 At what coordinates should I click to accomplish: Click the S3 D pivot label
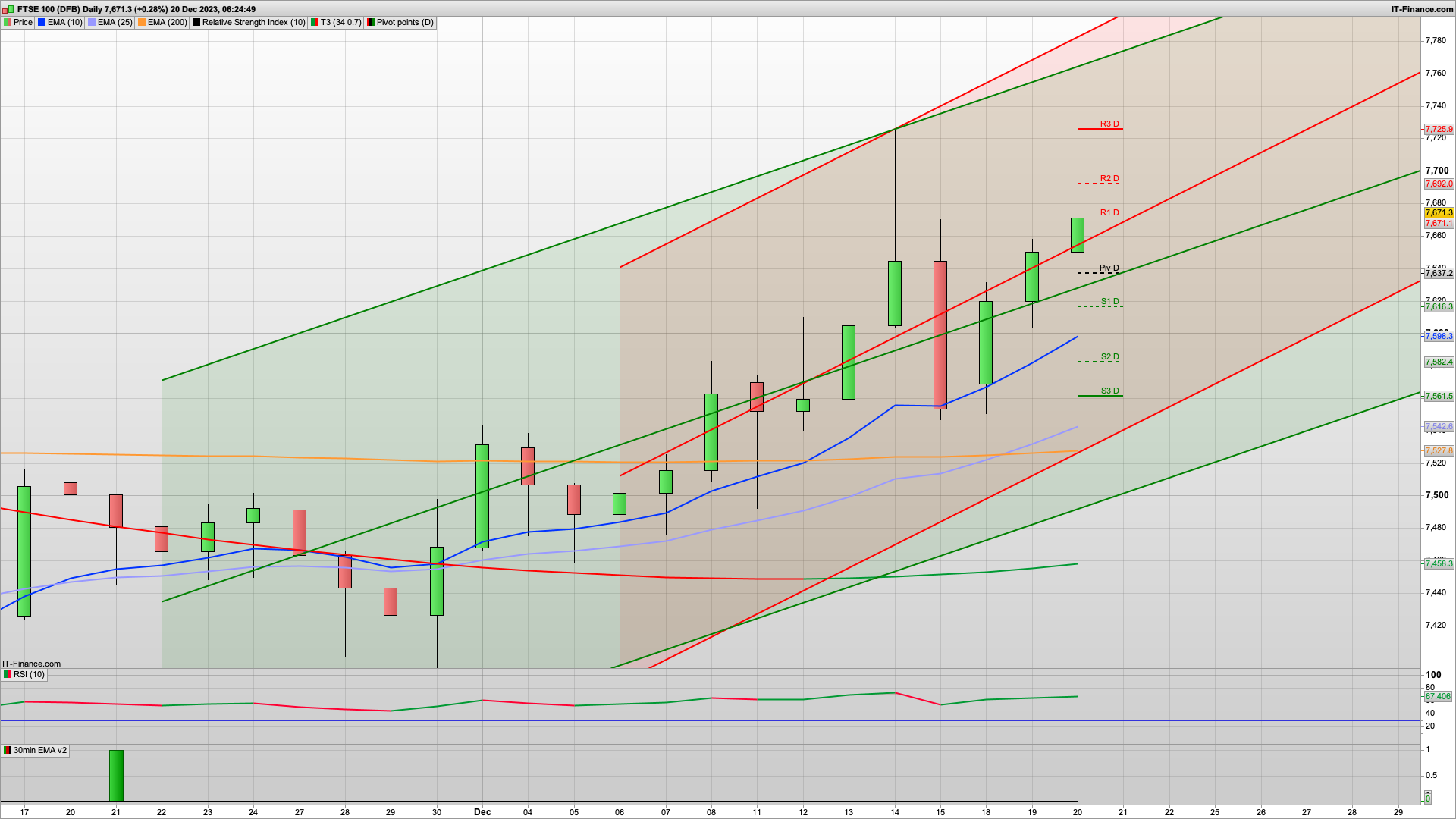(1110, 391)
